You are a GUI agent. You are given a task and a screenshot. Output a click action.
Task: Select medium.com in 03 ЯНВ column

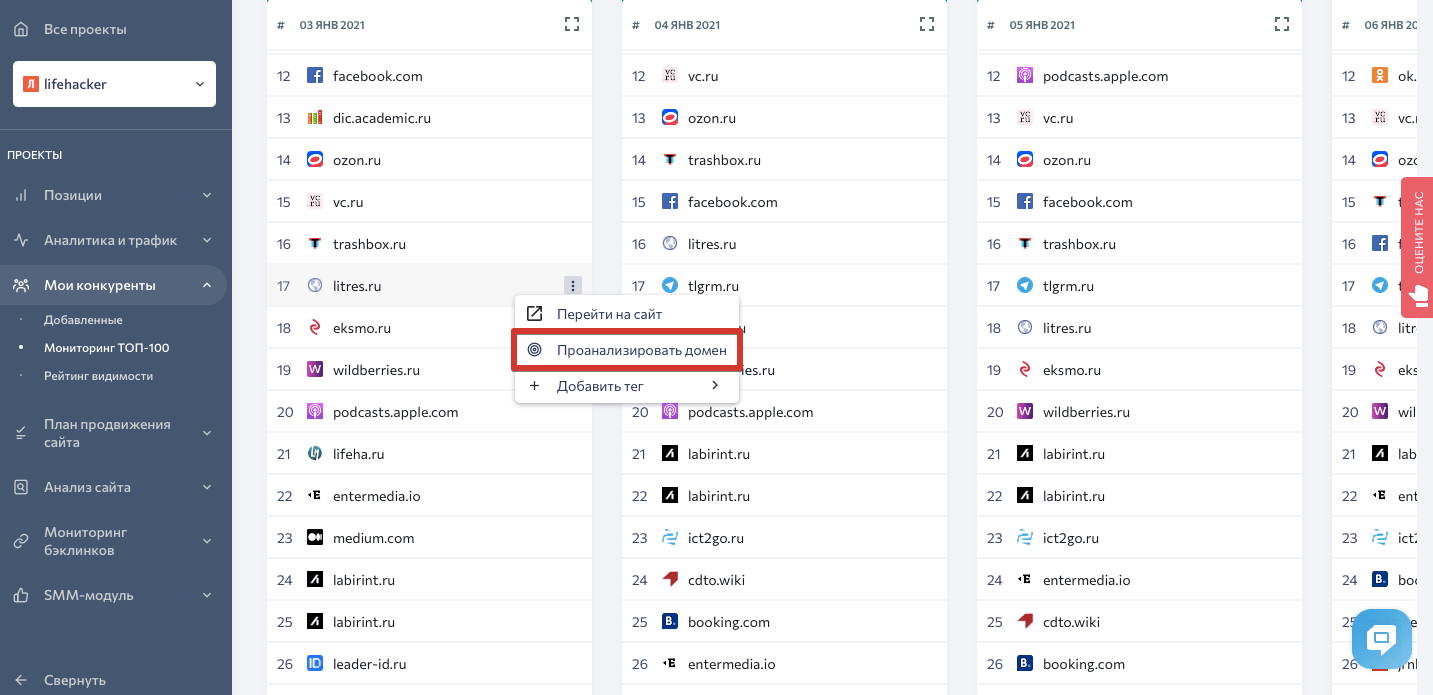374,538
